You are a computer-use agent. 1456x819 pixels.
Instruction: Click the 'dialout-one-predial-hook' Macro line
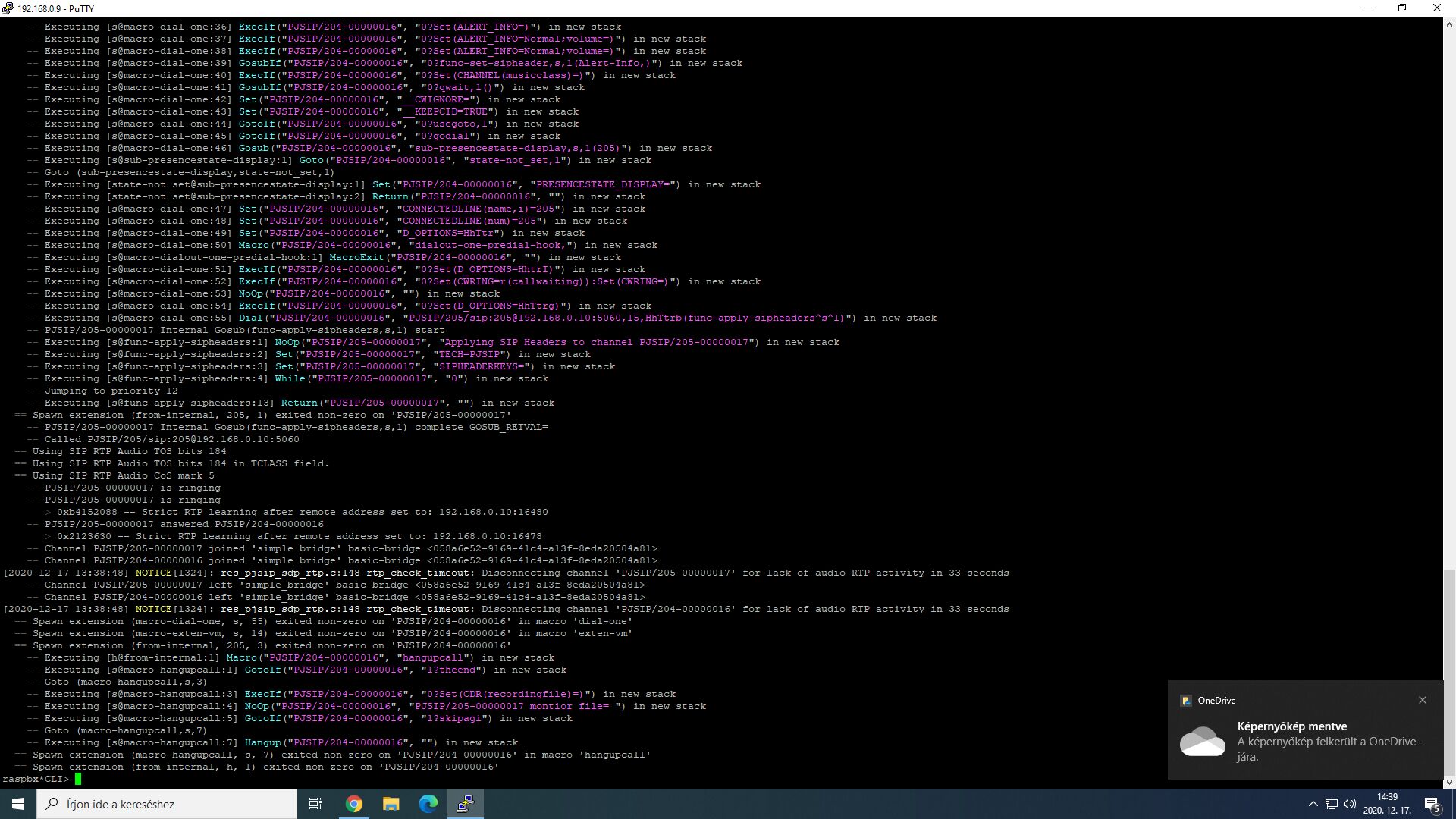342,245
